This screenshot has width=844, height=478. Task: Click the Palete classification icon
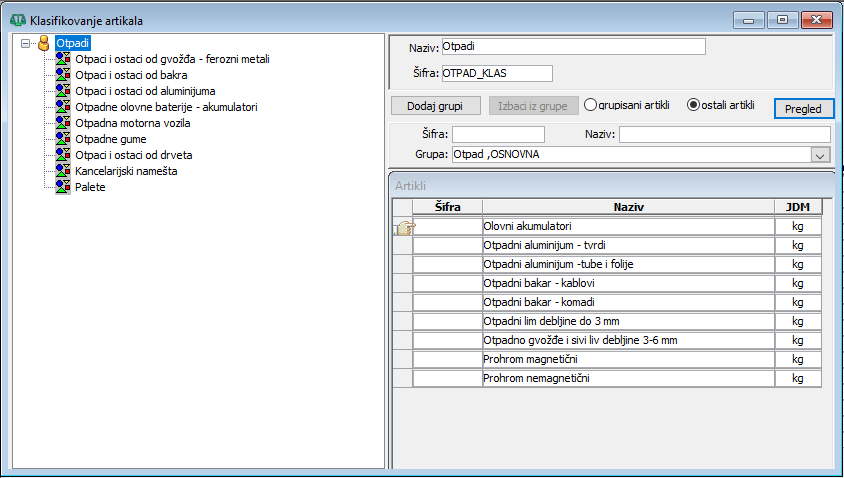point(62,187)
